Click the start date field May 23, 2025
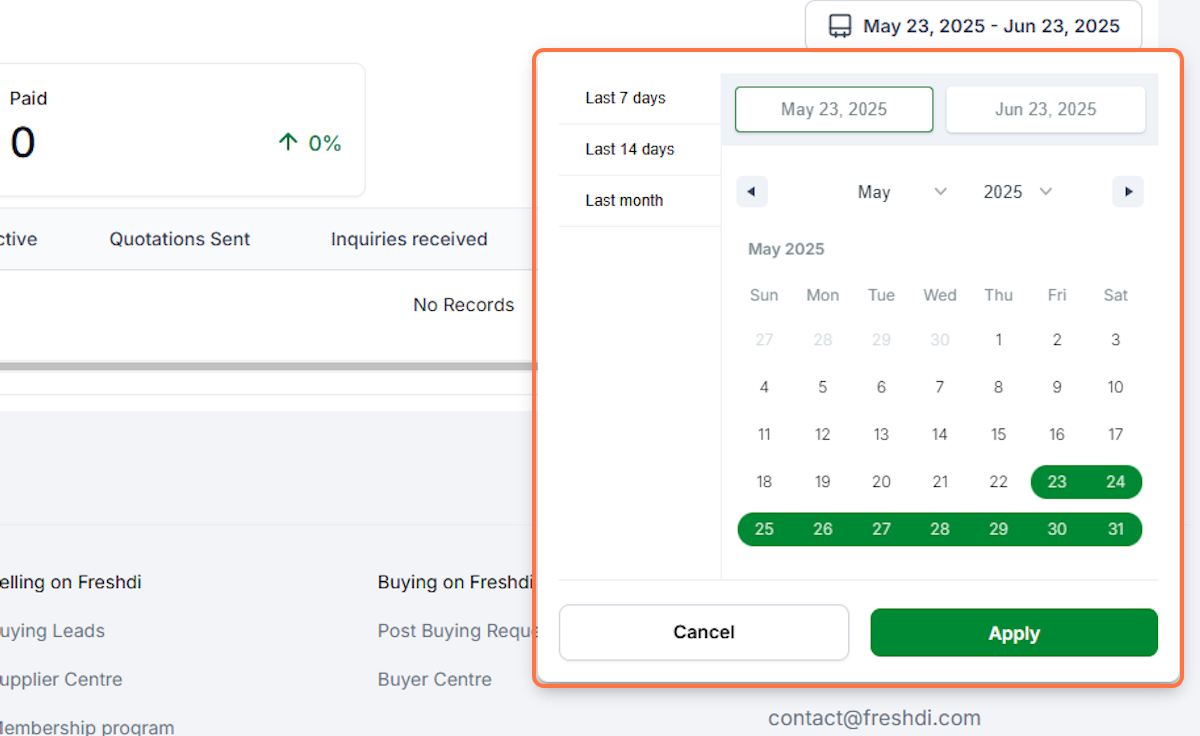The image size is (1200, 736). coord(834,110)
